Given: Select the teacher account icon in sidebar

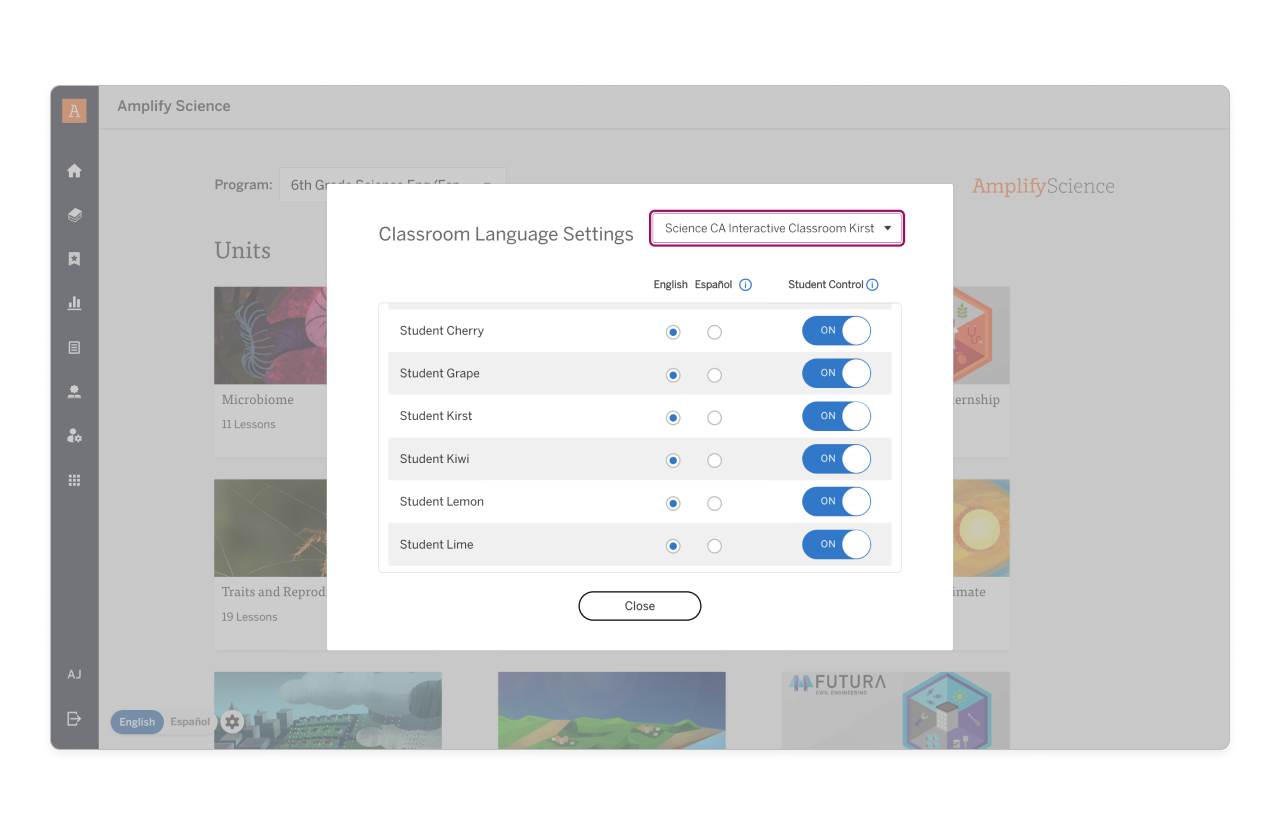Looking at the screenshot, I should click(74, 391).
